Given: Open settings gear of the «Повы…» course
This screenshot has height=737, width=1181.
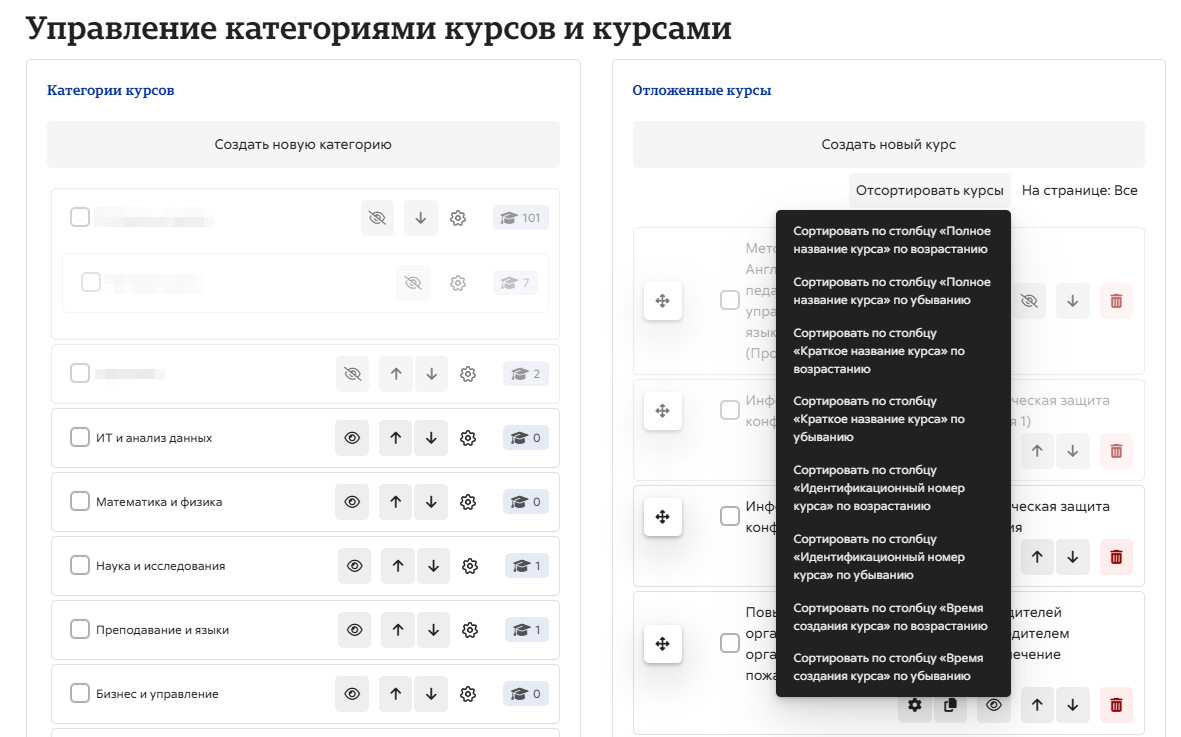Looking at the screenshot, I should click(914, 705).
